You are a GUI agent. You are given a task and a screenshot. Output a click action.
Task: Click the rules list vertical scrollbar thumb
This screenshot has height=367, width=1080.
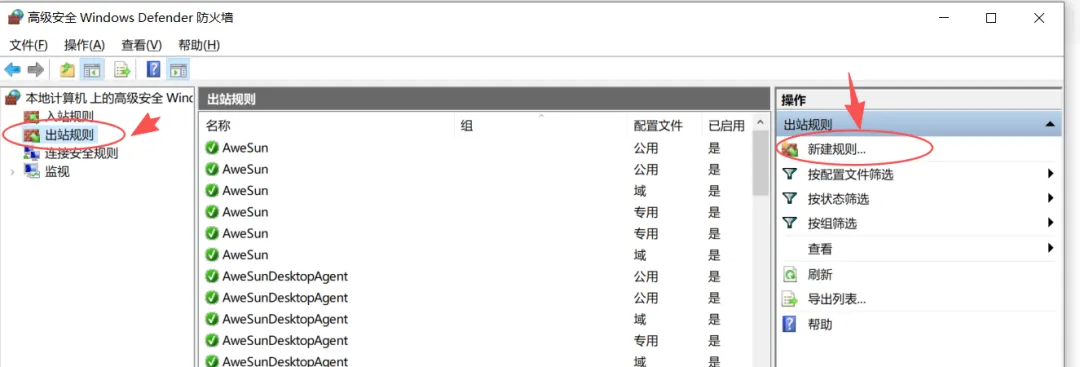[x=760, y=162]
